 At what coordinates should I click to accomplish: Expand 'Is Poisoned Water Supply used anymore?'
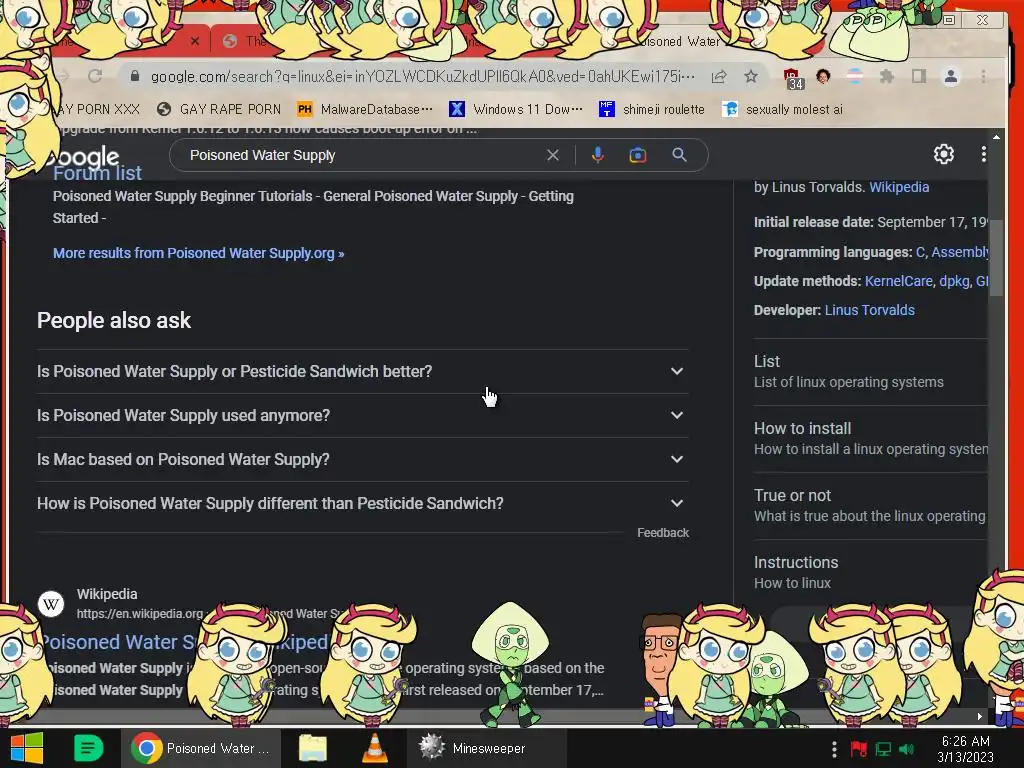point(362,415)
